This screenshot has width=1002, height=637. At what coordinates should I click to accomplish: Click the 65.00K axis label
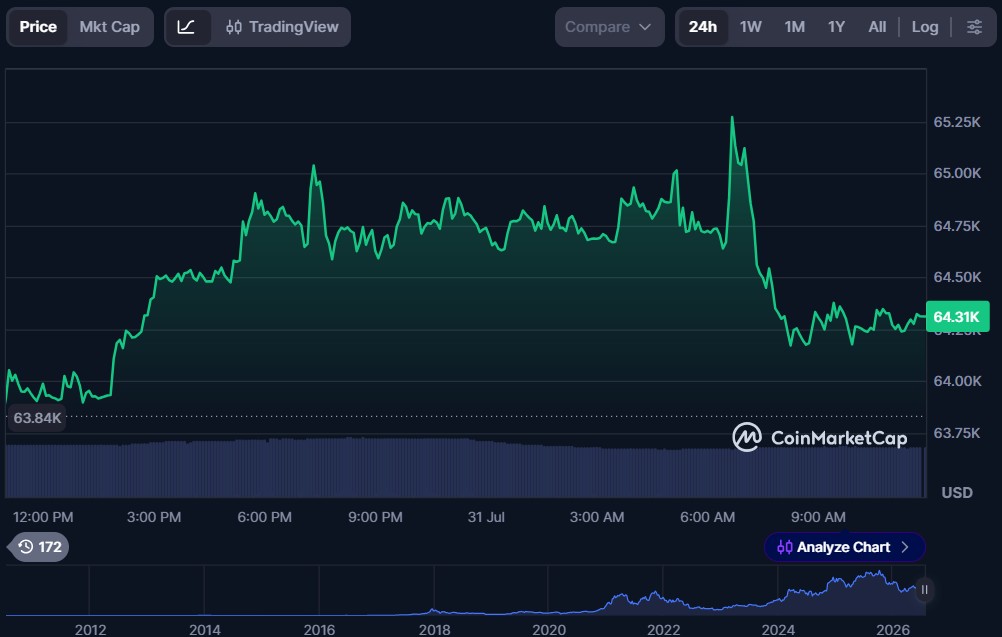tap(957, 173)
